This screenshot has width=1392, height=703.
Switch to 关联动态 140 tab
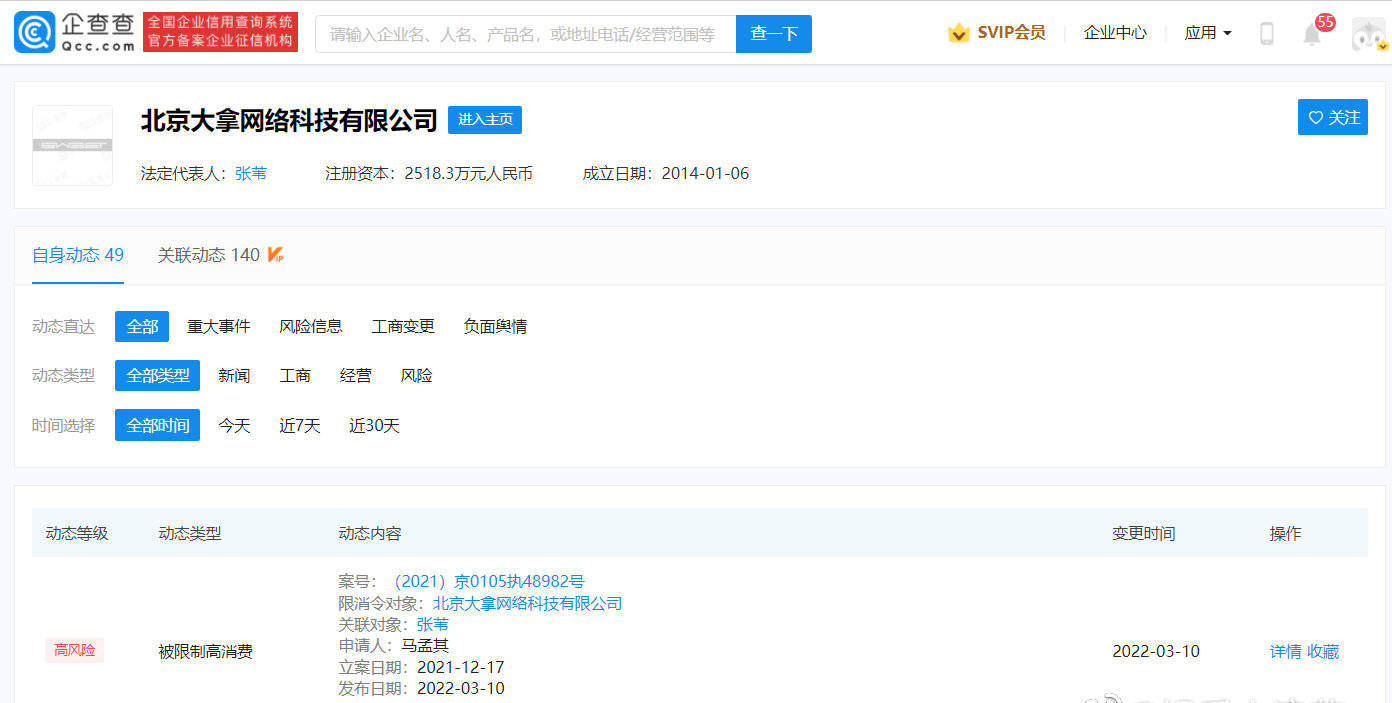(x=208, y=255)
